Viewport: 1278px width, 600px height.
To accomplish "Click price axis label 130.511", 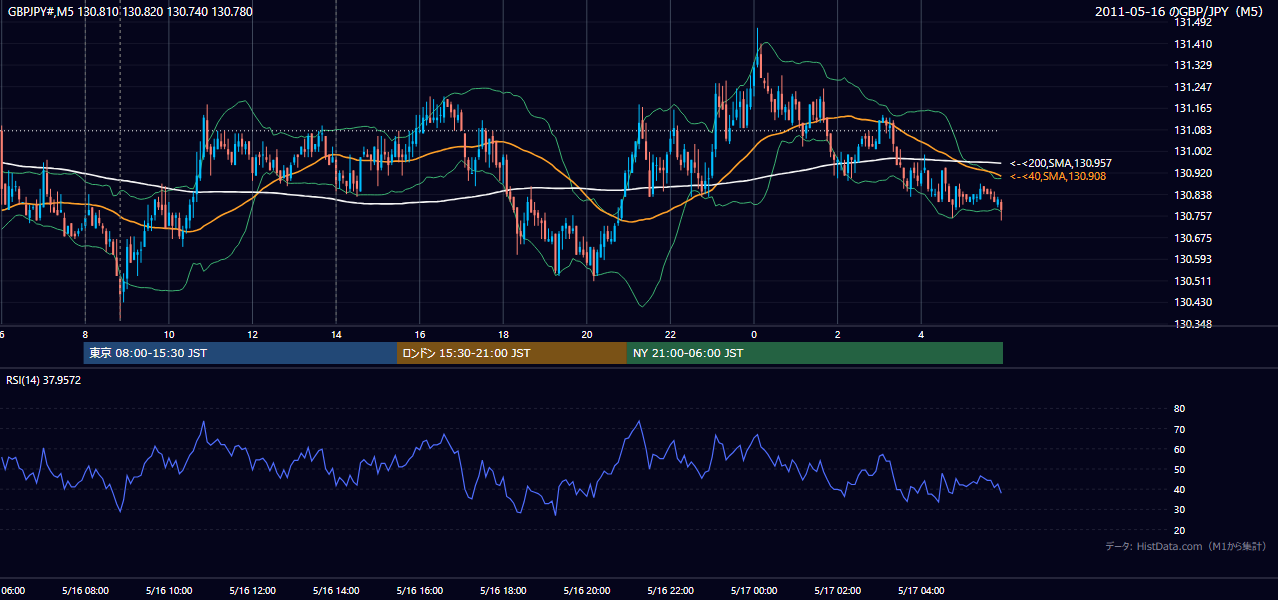I will (1193, 281).
